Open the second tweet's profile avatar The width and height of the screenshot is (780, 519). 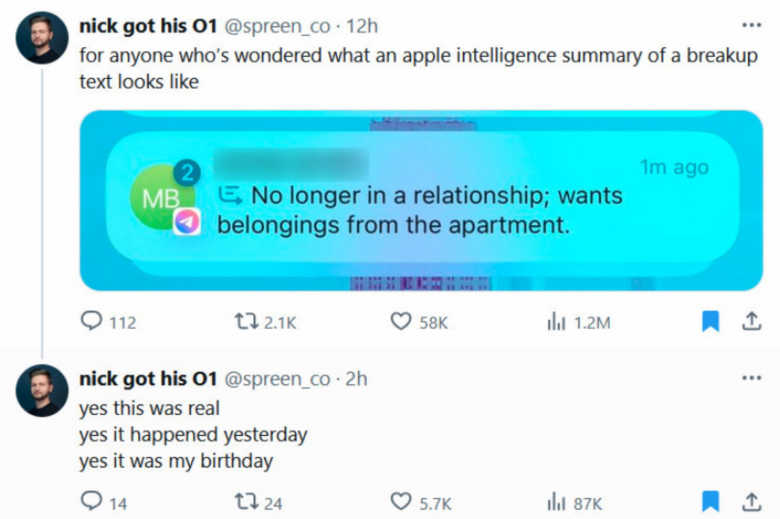click(42, 391)
